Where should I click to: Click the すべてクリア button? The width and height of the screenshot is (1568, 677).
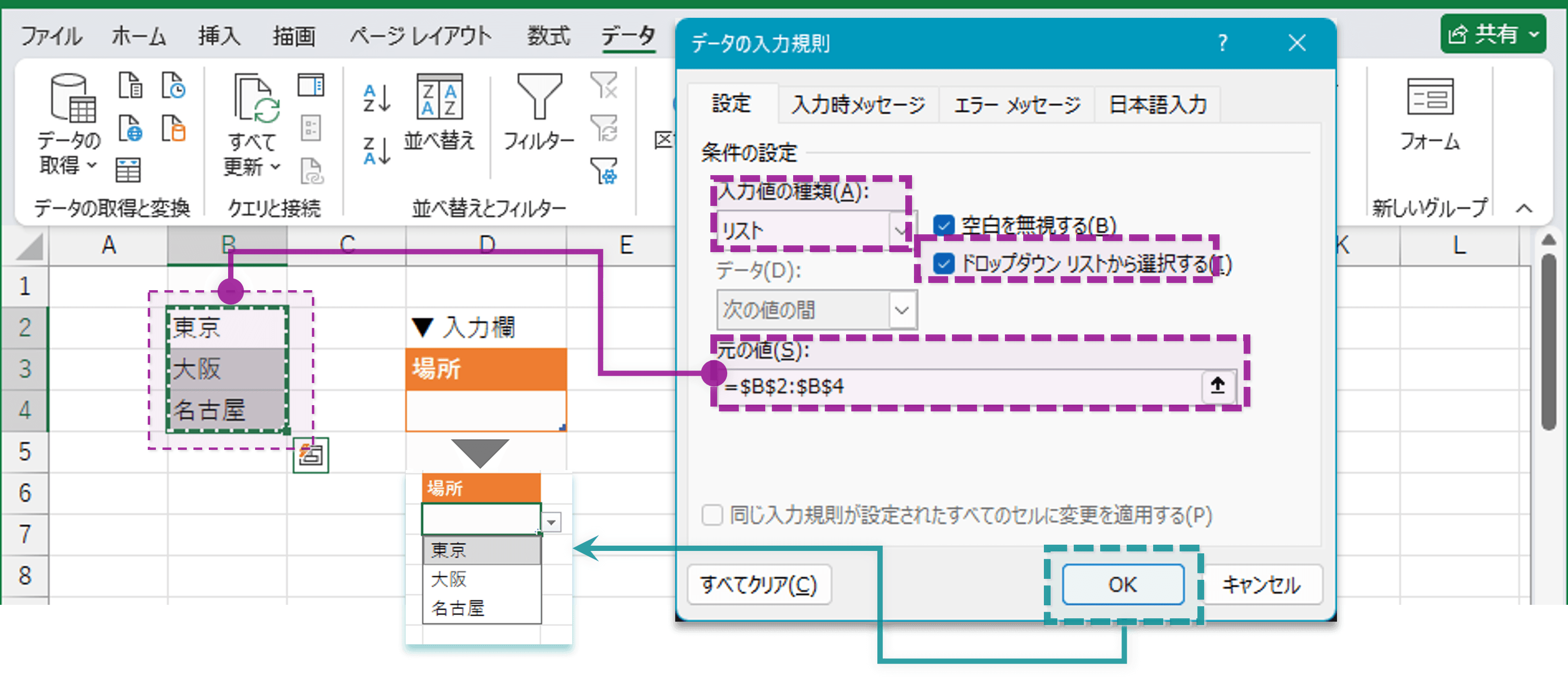(x=758, y=585)
